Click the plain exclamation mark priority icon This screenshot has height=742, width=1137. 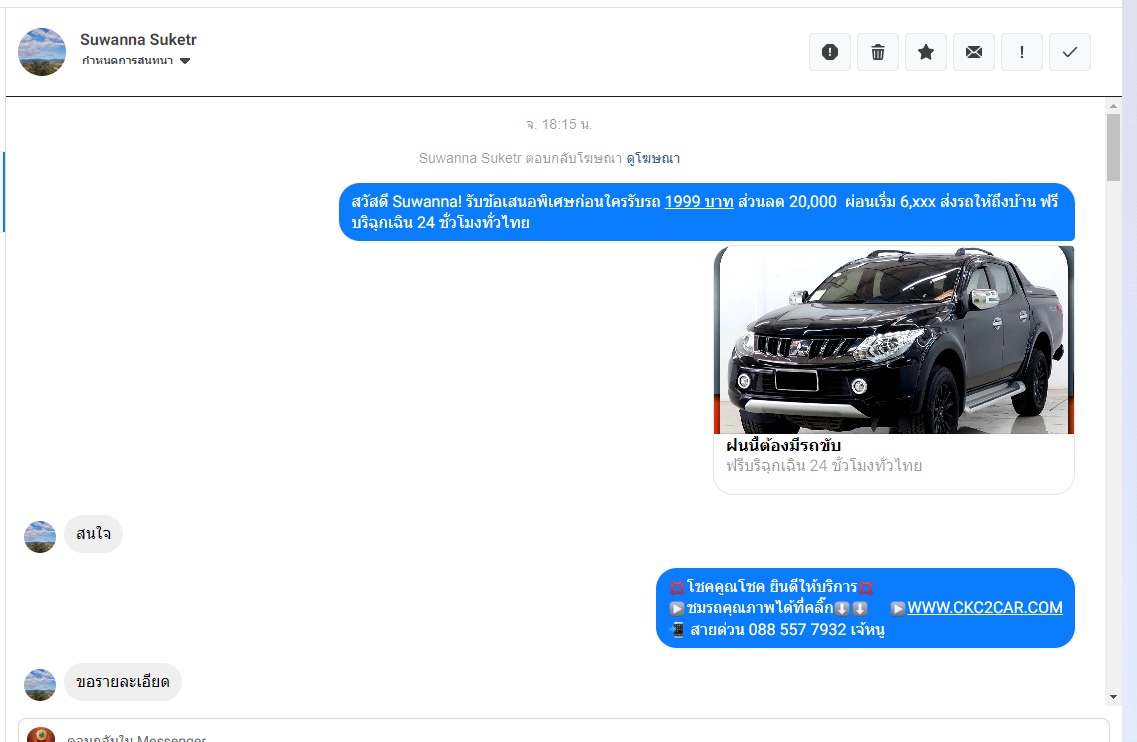(1022, 52)
